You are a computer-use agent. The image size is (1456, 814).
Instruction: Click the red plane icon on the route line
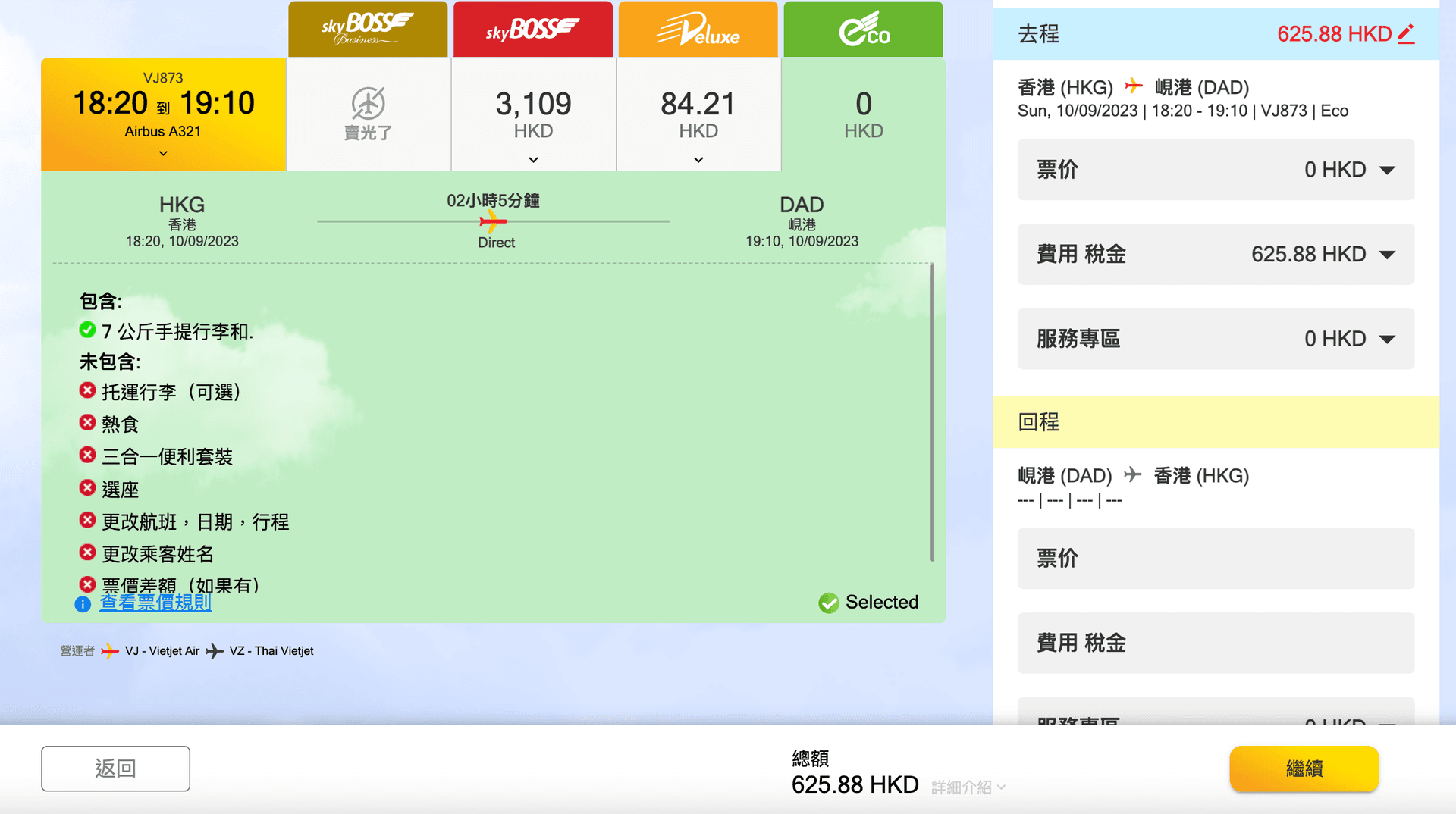coord(493,221)
